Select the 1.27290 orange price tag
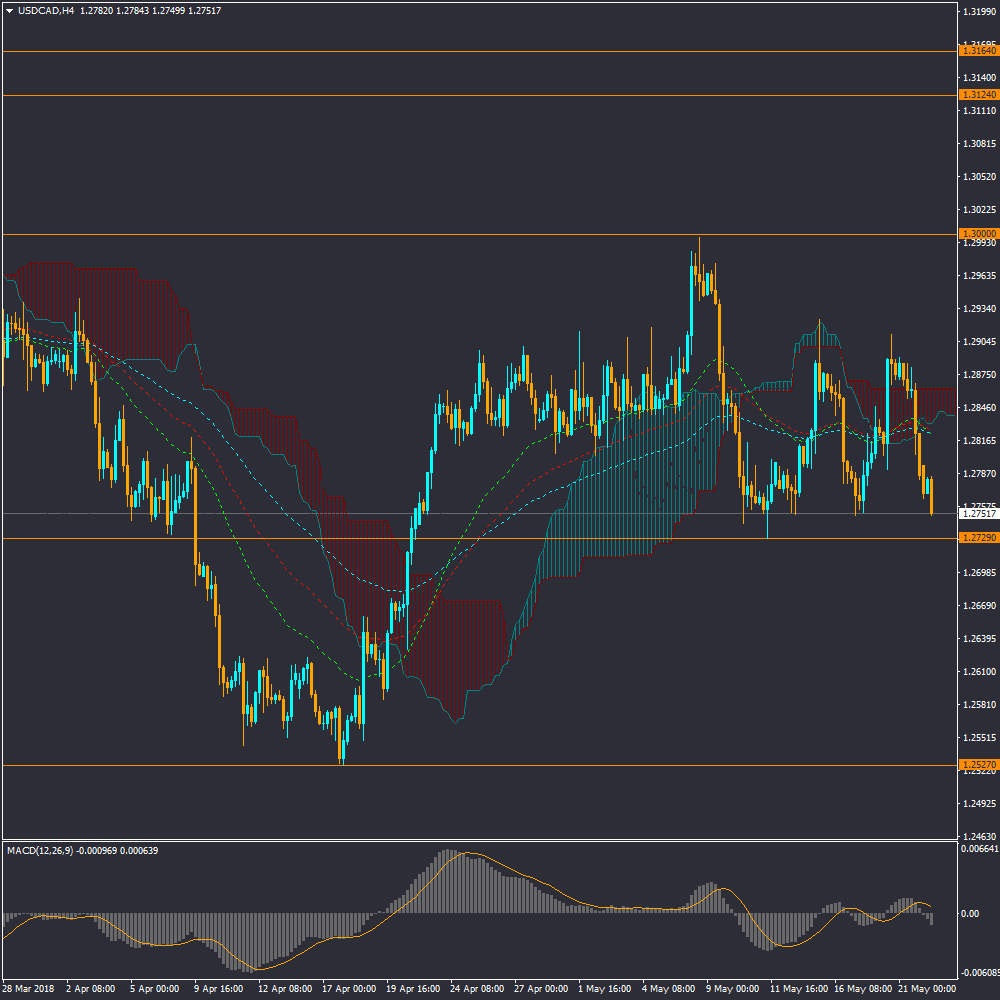The width and height of the screenshot is (1000, 1000). [977, 538]
